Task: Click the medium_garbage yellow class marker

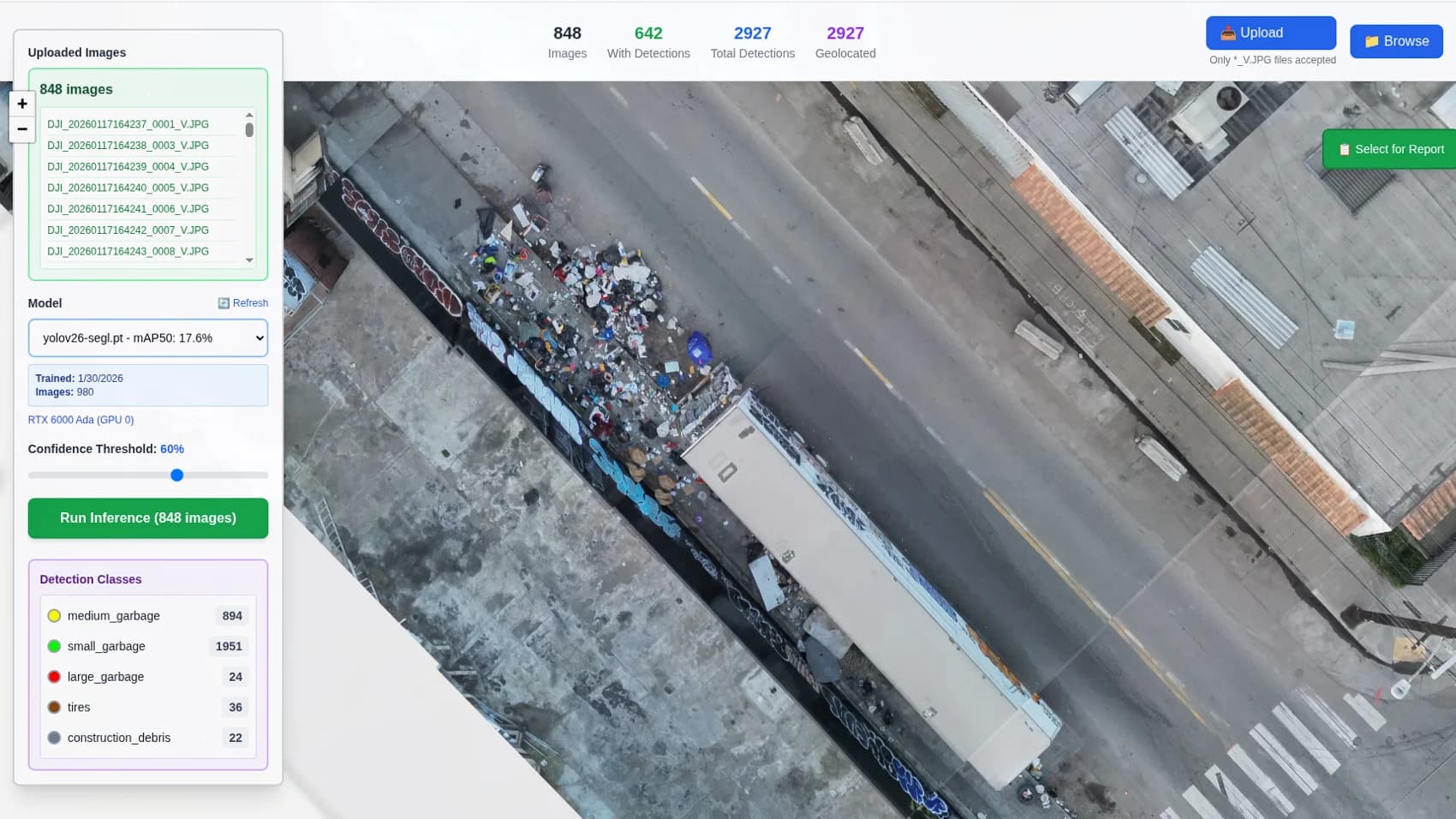Action: (54, 615)
